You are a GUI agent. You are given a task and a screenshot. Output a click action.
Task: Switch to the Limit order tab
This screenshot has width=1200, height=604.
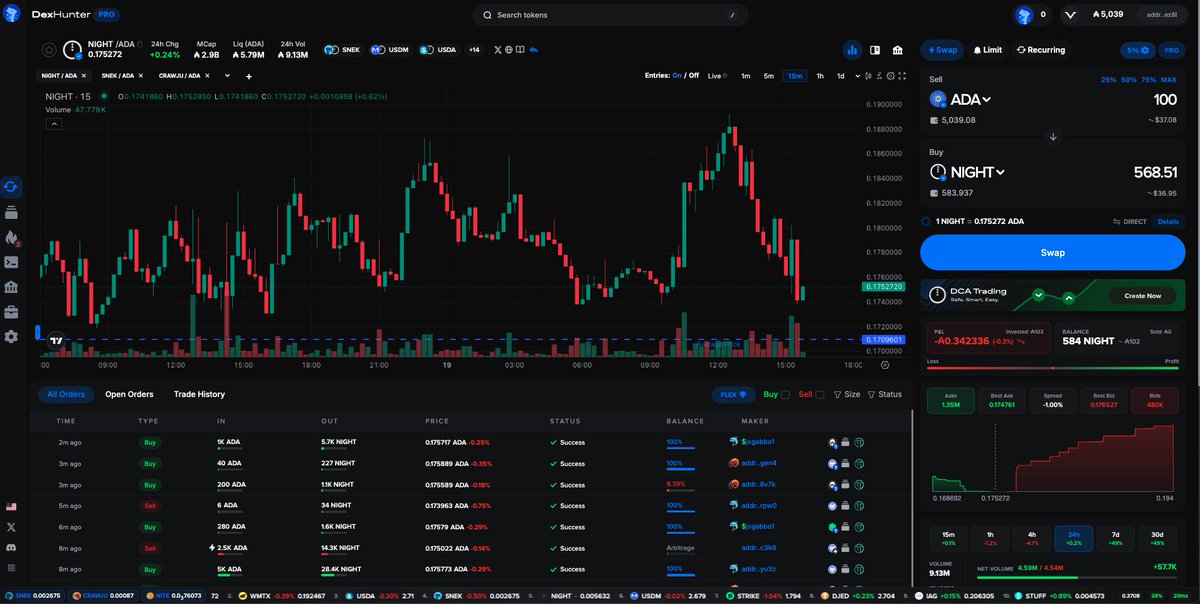(987, 50)
